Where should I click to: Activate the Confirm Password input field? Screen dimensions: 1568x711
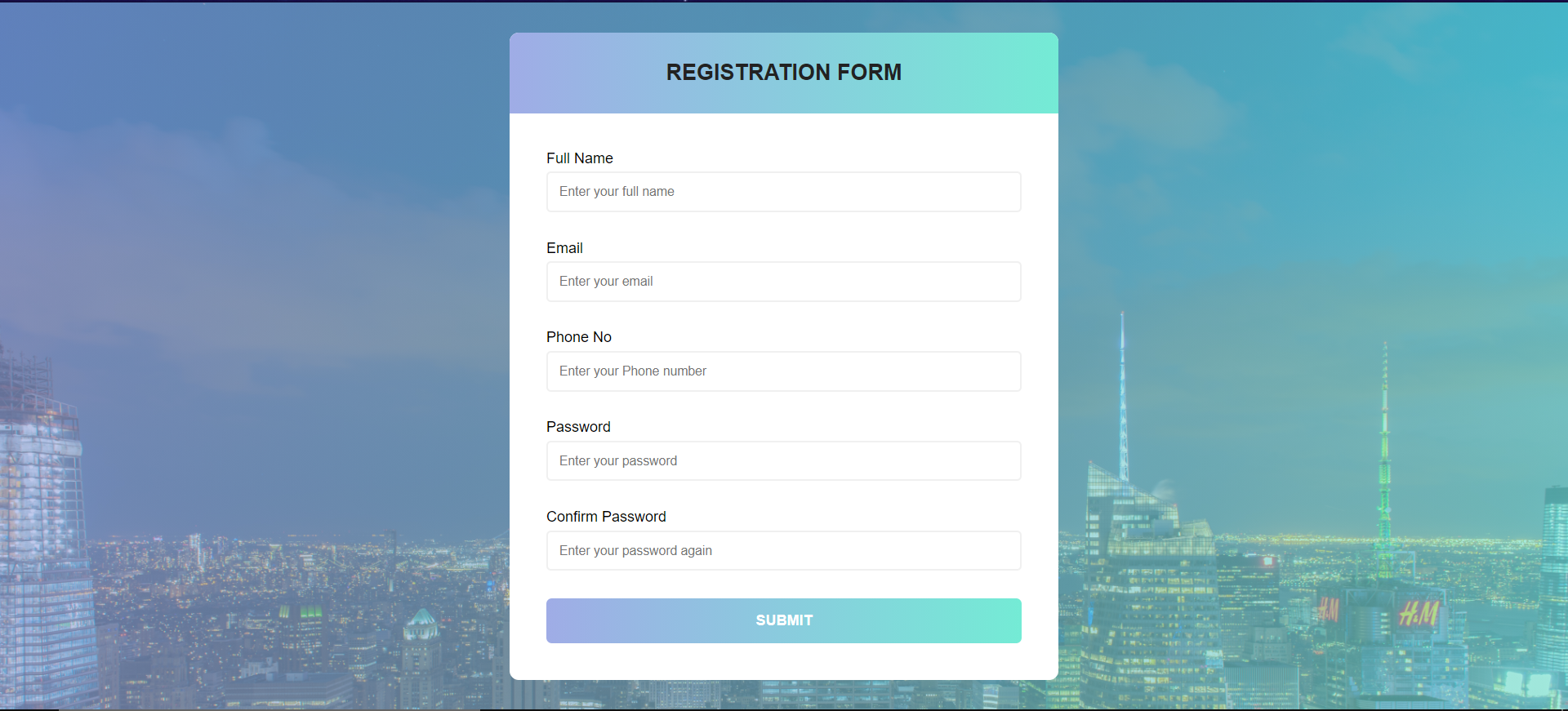(x=782, y=550)
